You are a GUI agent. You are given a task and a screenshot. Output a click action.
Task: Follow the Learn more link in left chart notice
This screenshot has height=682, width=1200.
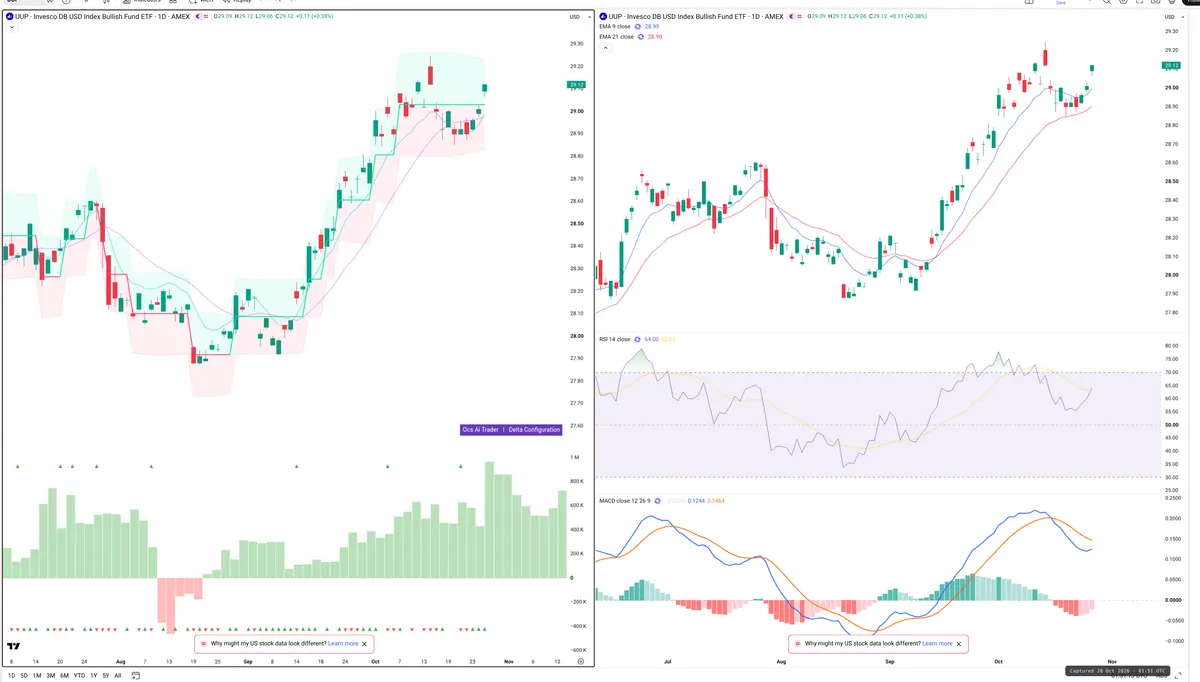(x=343, y=644)
